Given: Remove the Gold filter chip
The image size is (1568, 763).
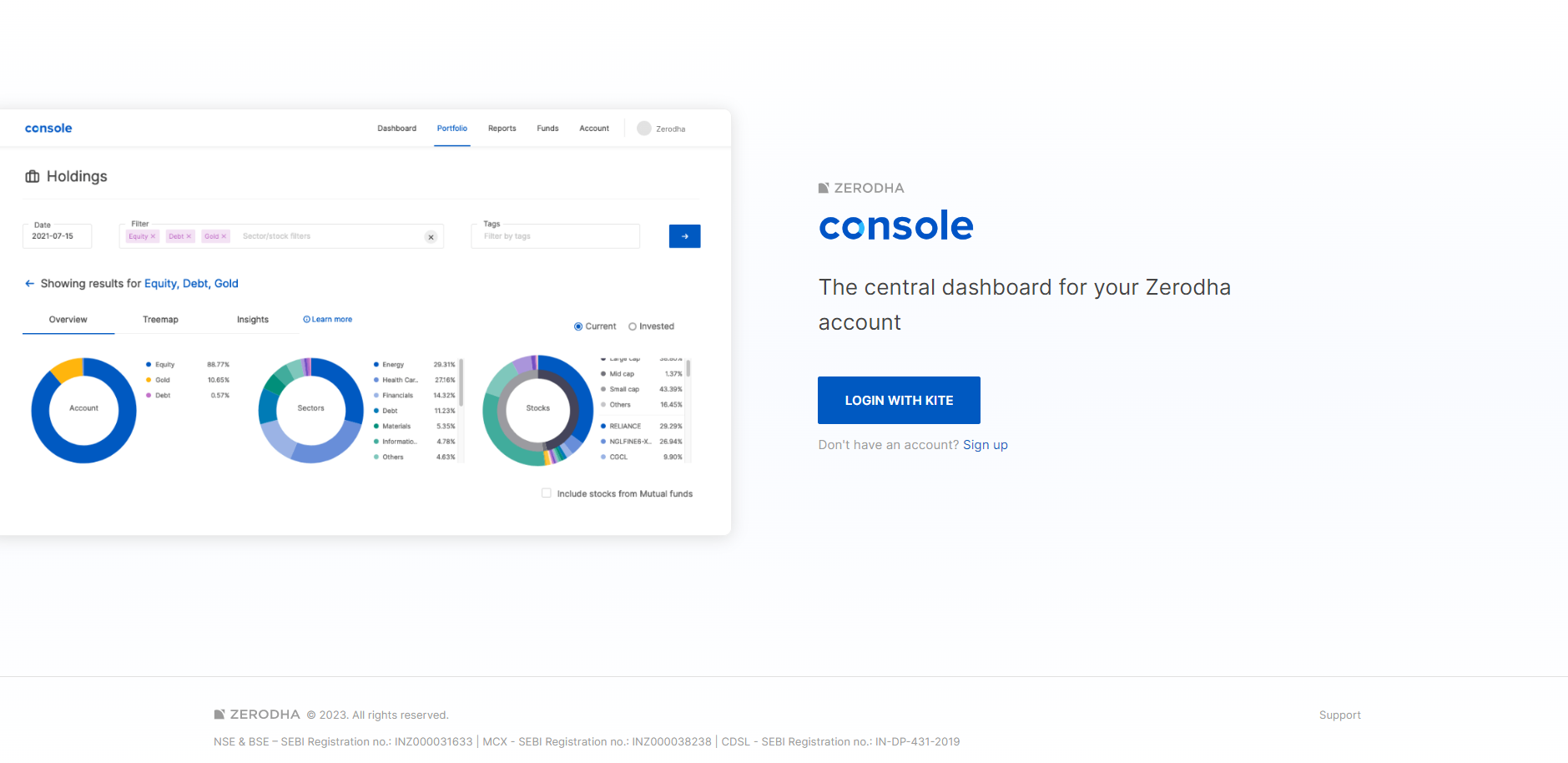Looking at the screenshot, I should click(x=225, y=236).
